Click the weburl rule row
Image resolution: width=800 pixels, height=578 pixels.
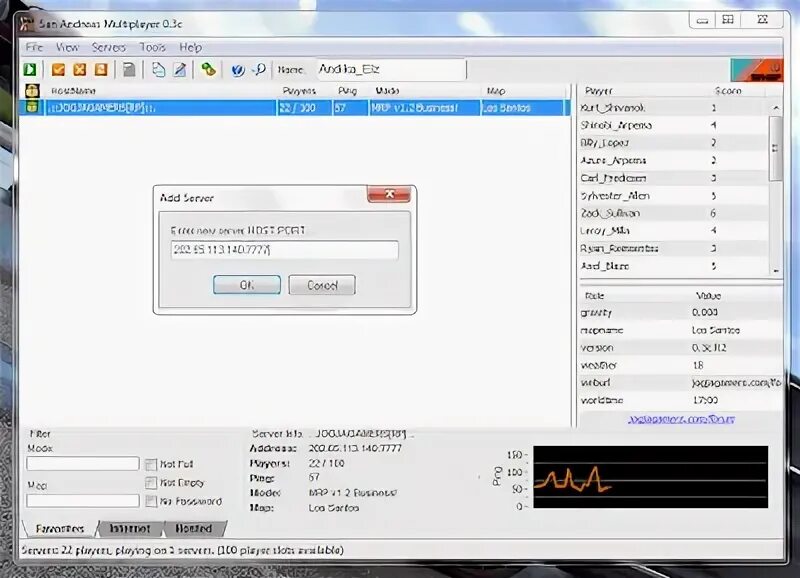[681, 383]
